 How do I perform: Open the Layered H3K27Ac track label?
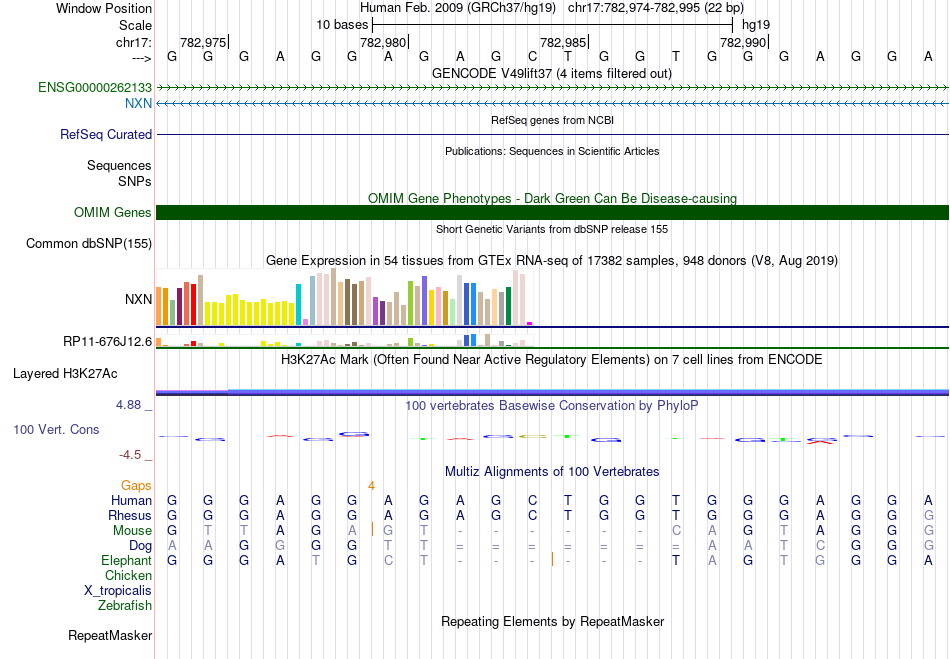pyautogui.click(x=65, y=373)
